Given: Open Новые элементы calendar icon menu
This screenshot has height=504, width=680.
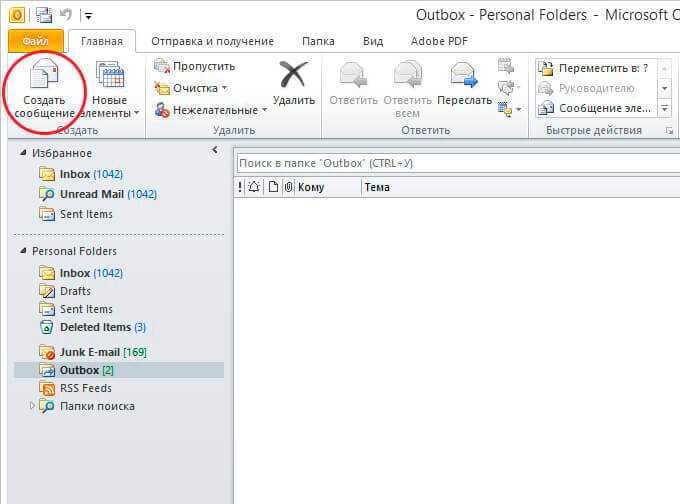Looking at the screenshot, I should (110, 90).
